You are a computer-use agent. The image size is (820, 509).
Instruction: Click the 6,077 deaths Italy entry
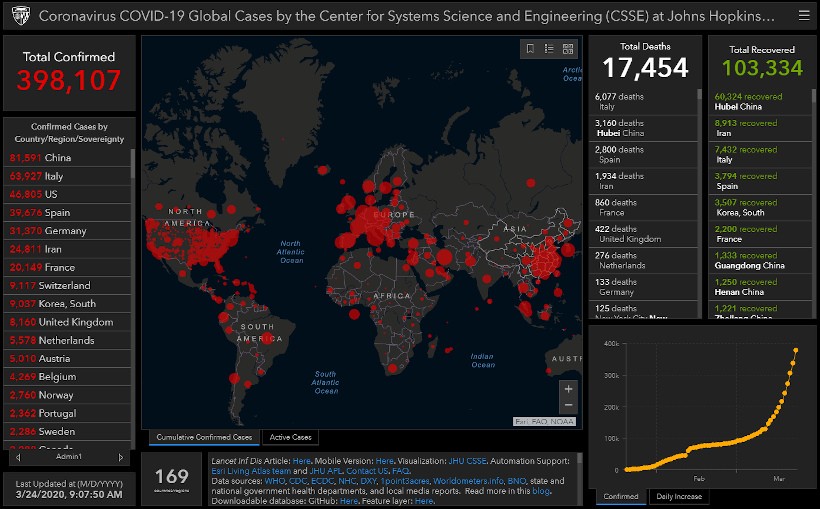[x=643, y=101]
